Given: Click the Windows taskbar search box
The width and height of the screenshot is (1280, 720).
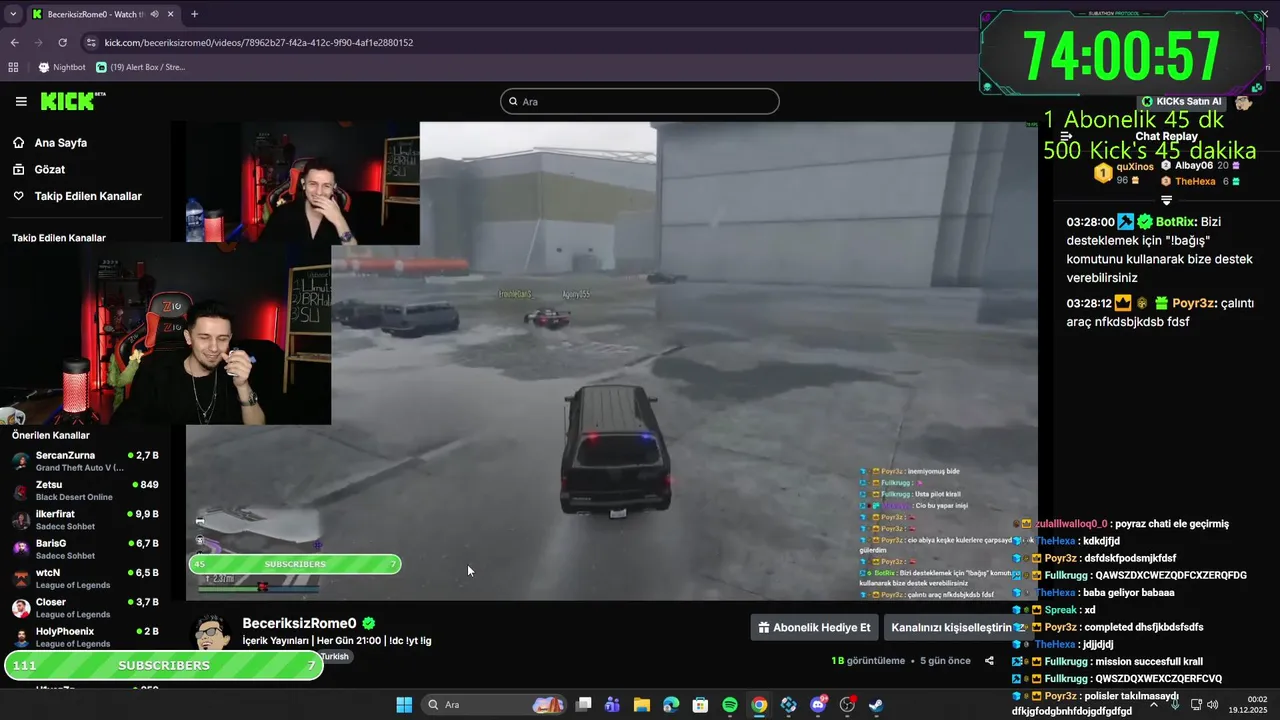Looking at the screenshot, I should 495,705.
